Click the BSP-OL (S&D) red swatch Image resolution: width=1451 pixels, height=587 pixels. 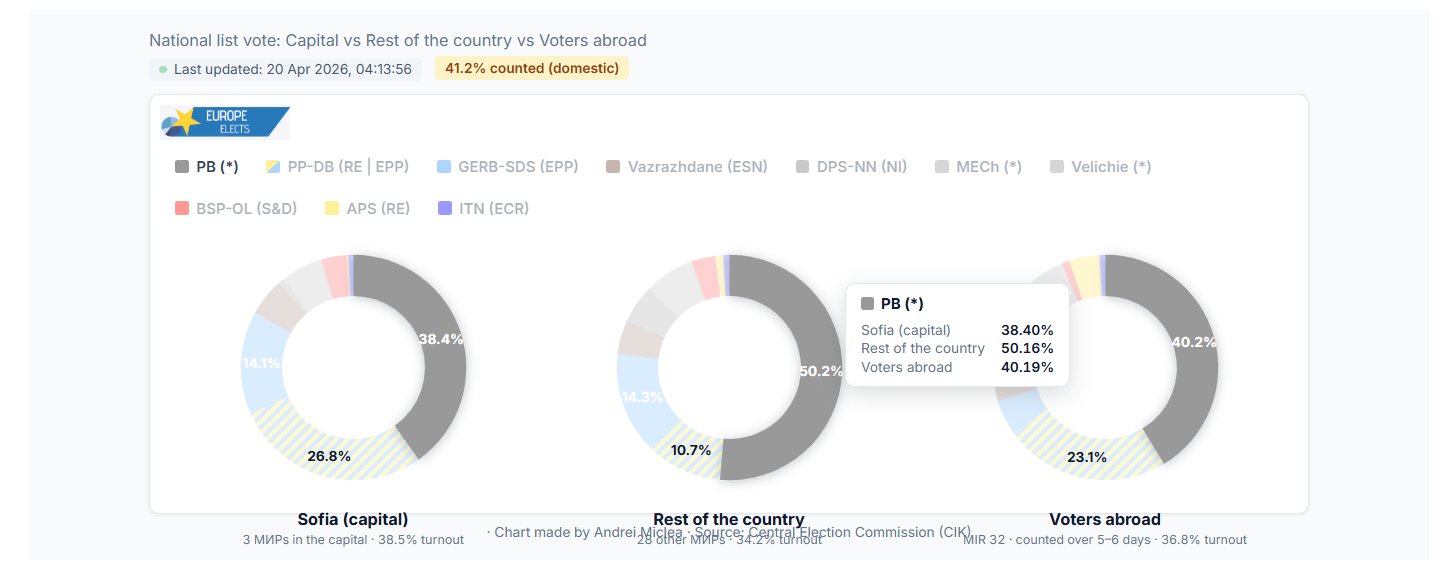(x=182, y=209)
